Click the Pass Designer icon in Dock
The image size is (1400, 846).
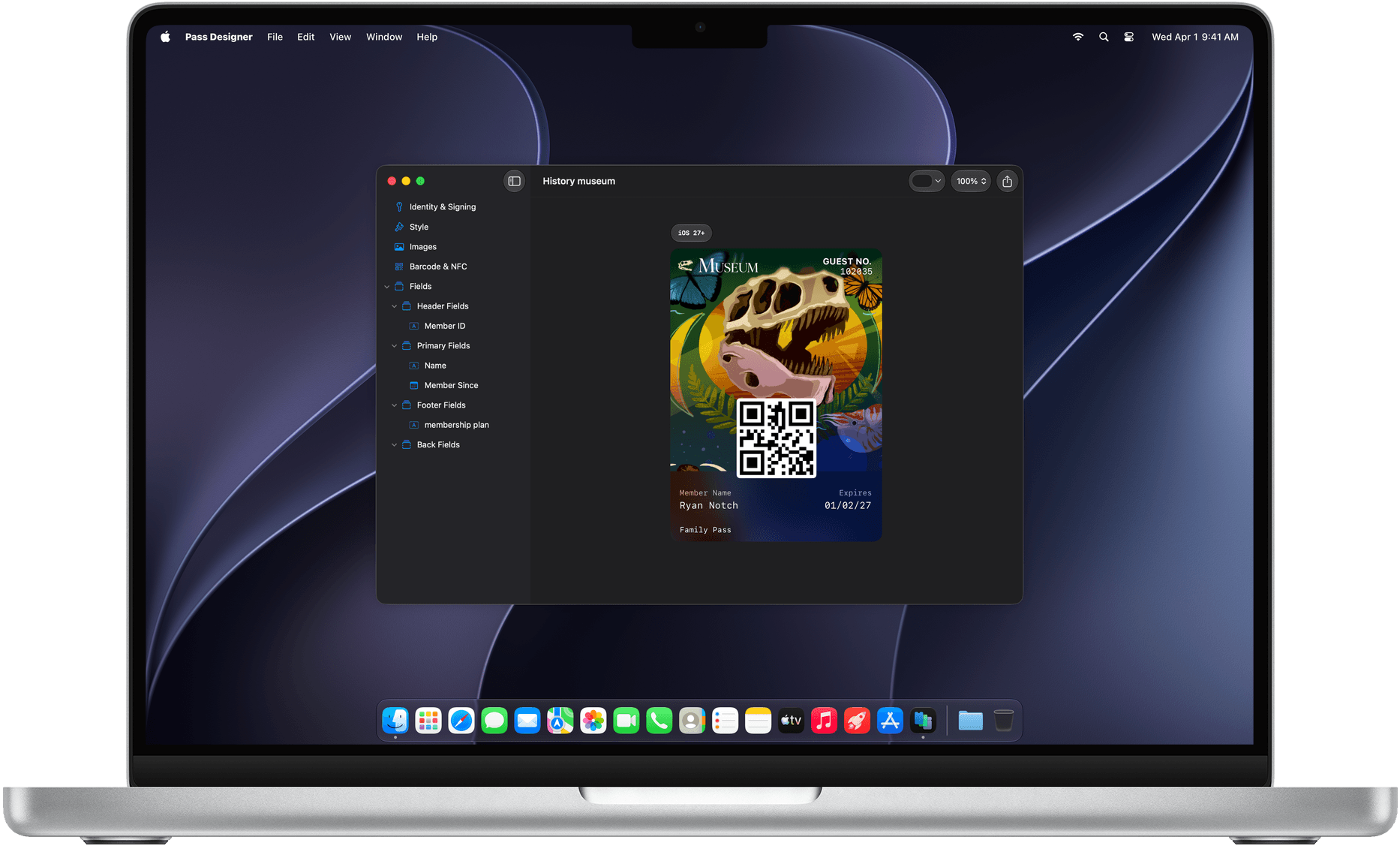tap(923, 721)
